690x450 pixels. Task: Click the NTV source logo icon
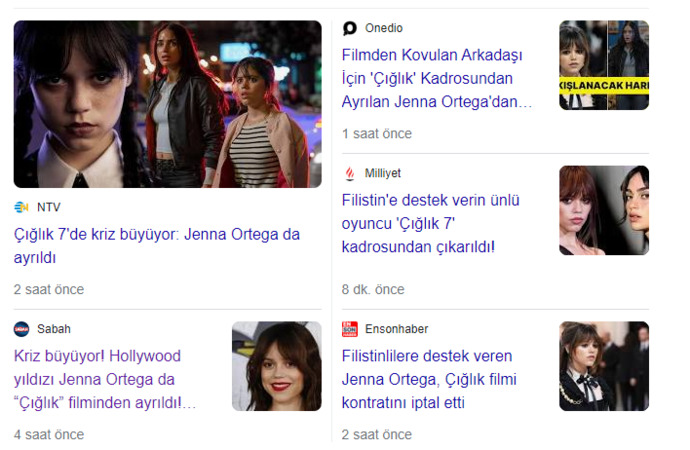click(21, 207)
